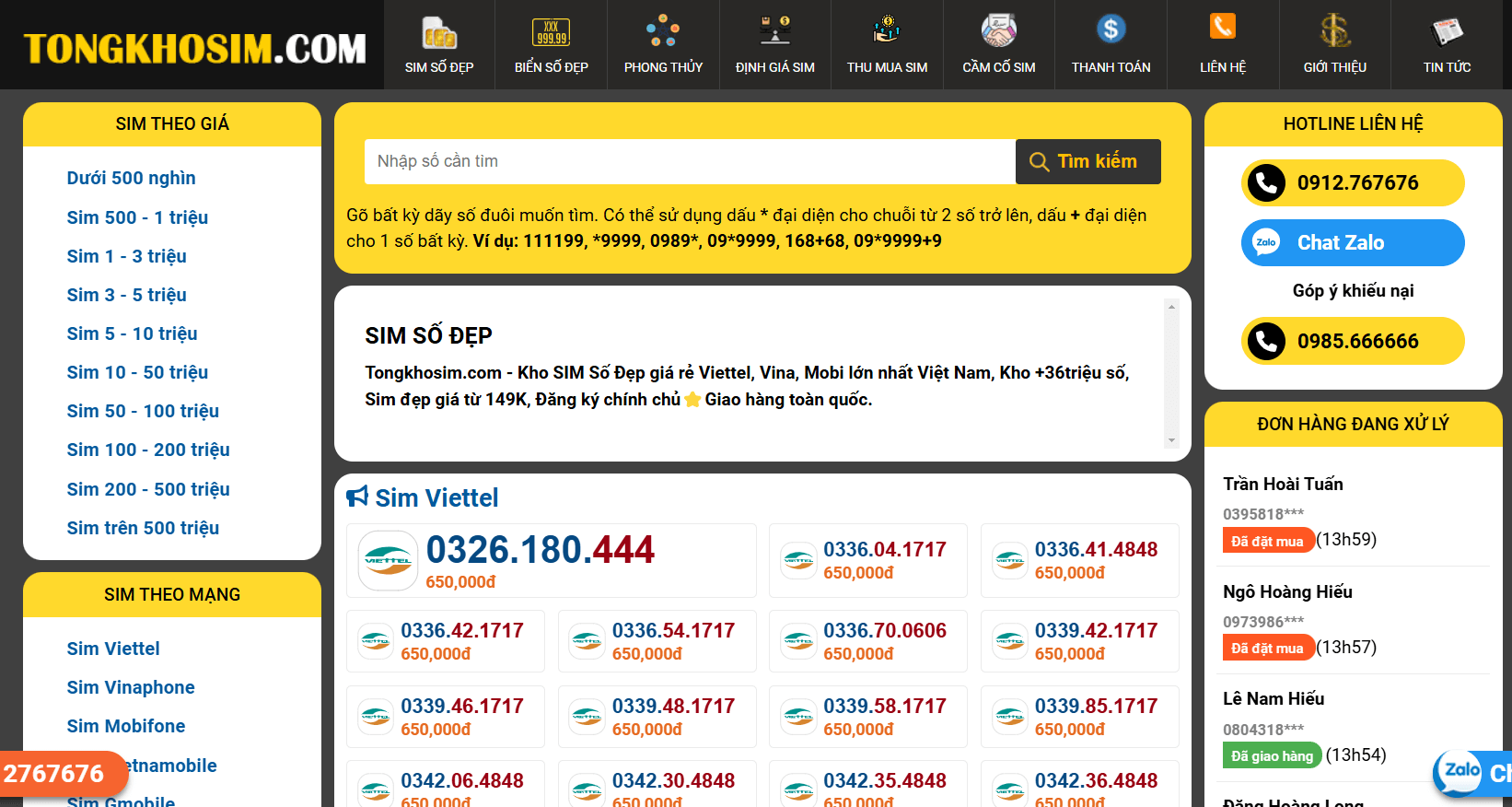This screenshot has width=1512, height=807.
Task: Click the Tìm kiếm search button
Action: (x=1088, y=161)
